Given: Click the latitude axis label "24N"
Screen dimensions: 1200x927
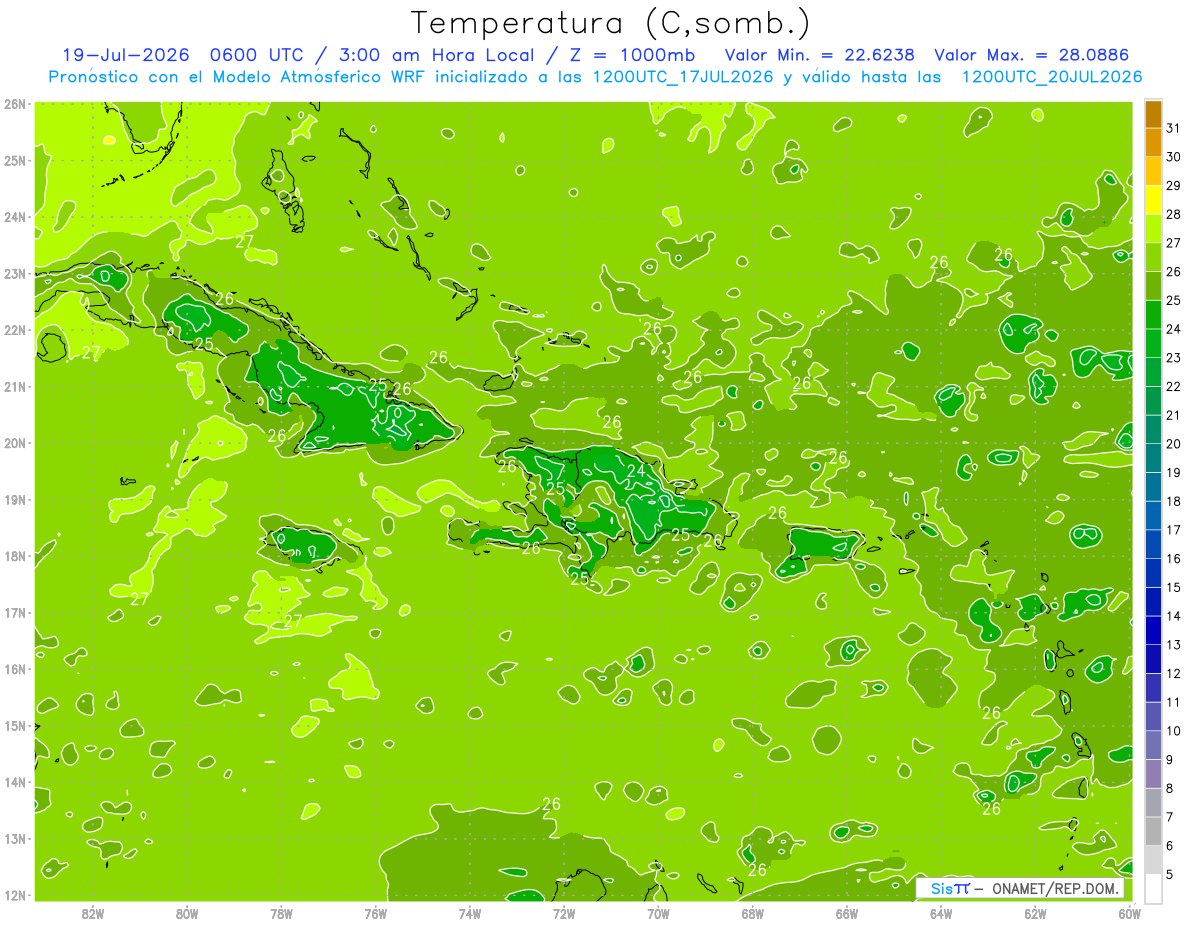Looking at the screenshot, I should [x=14, y=217].
